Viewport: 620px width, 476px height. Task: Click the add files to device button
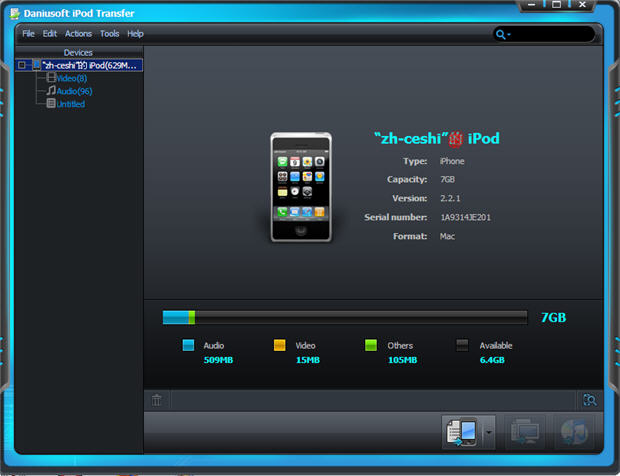(462, 433)
